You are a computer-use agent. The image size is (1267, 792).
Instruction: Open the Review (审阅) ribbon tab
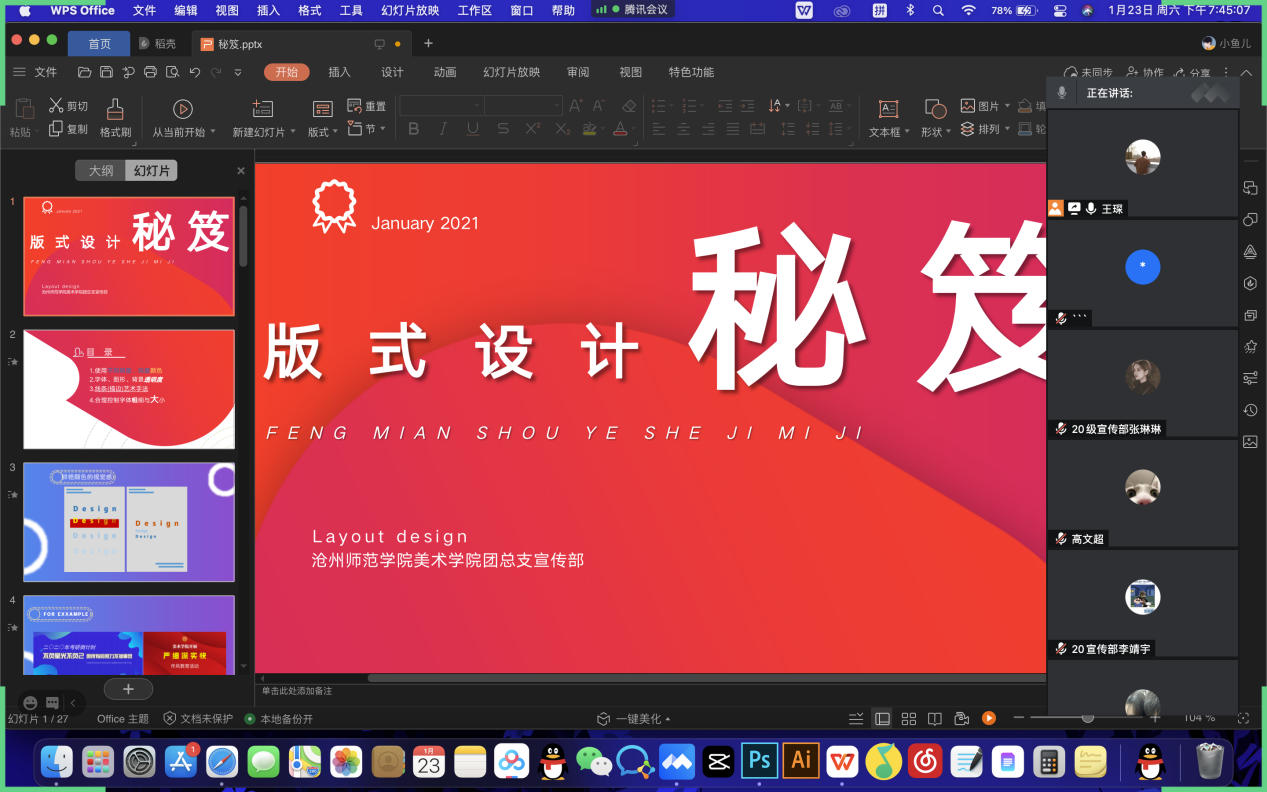pos(578,72)
